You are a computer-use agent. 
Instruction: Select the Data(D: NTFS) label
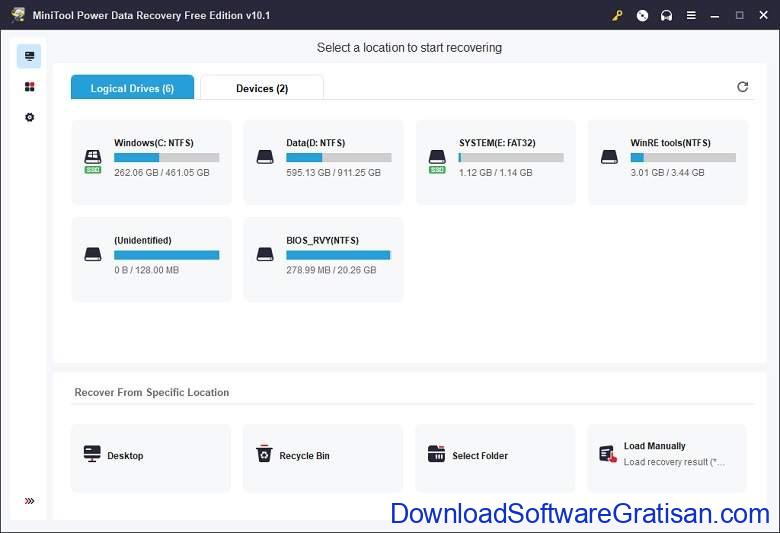[x=315, y=143]
